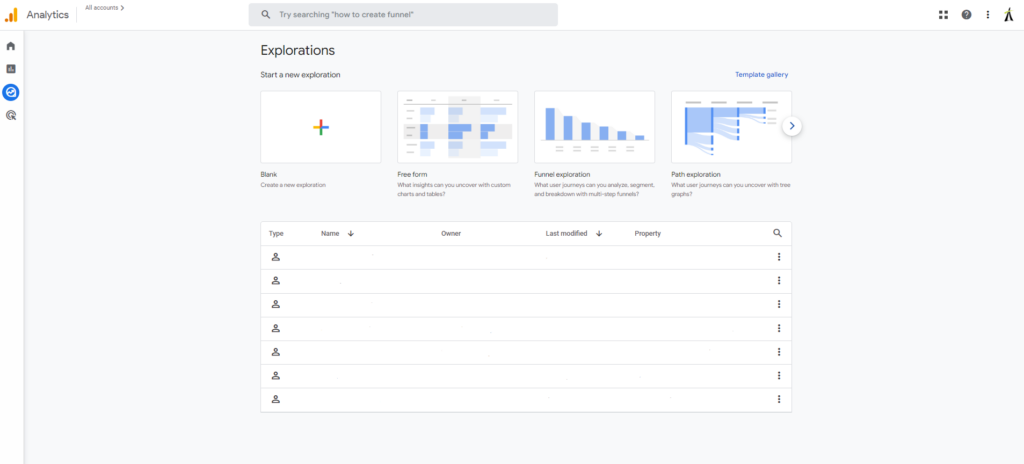Viewport: 1024px width, 464px height.
Task: Create a Blank exploration
Action: point(320,127)
